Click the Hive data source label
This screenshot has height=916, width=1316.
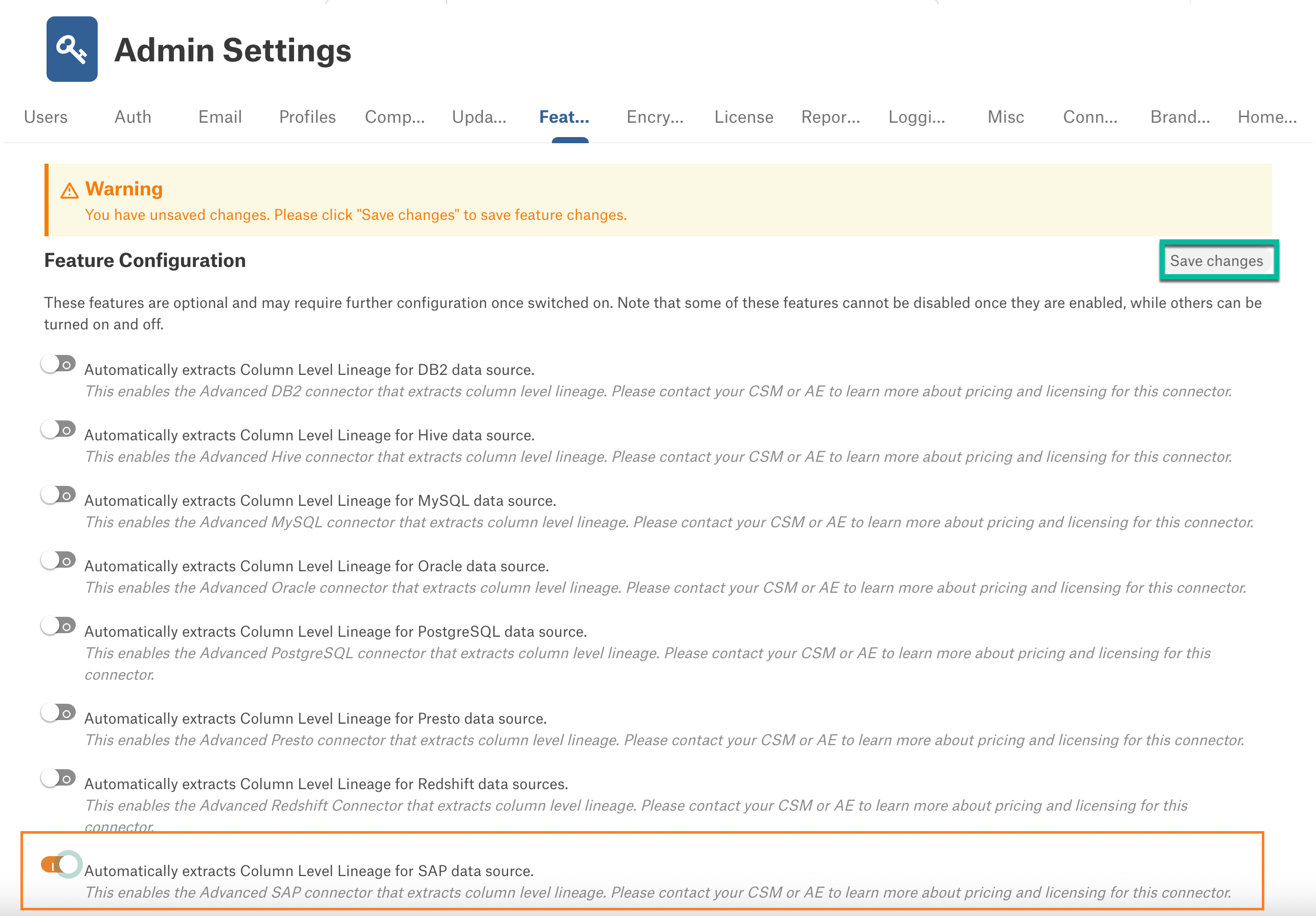coord(309,435)
